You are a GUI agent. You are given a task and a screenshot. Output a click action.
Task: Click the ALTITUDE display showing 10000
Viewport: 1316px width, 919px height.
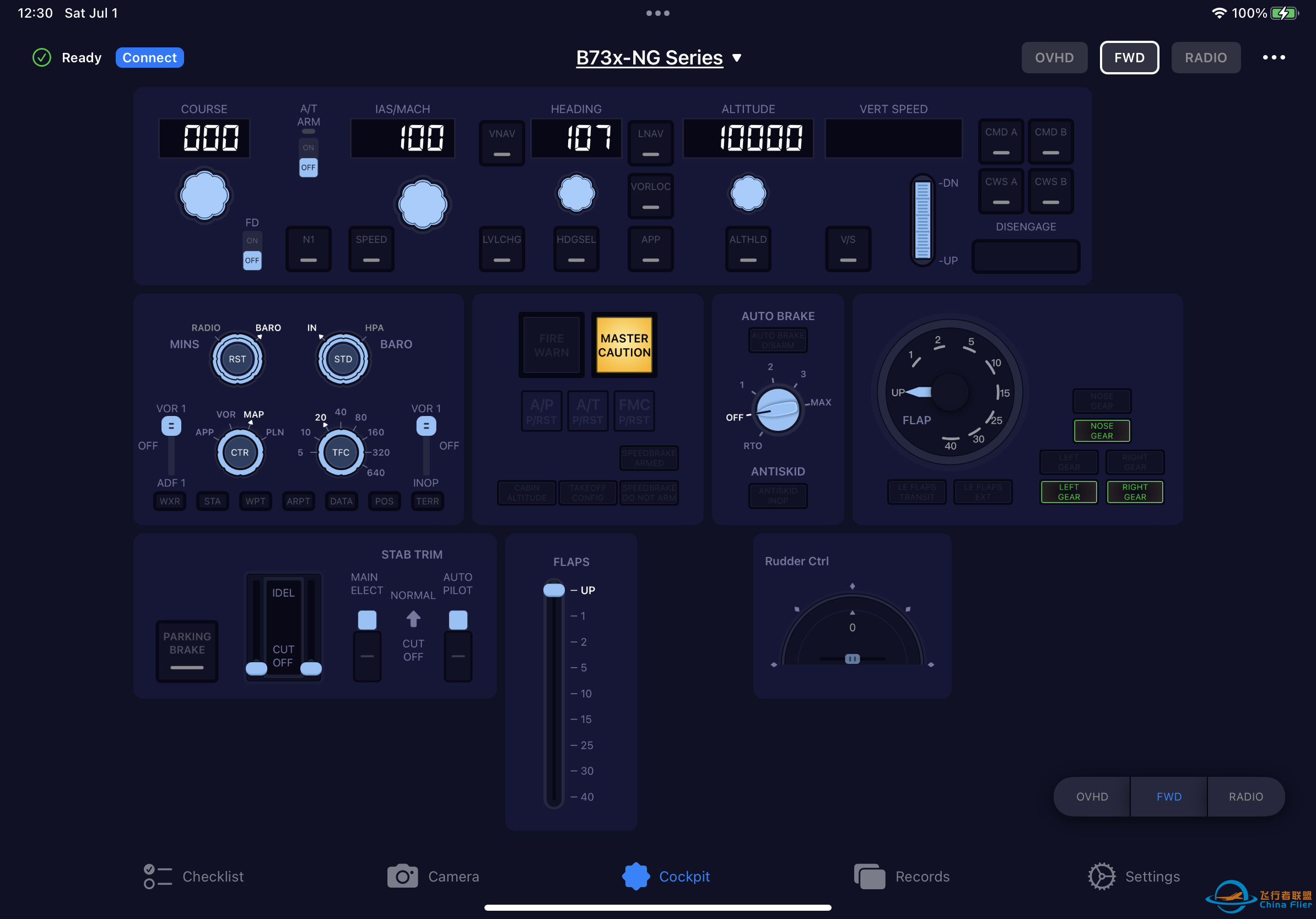click(747, 138)
